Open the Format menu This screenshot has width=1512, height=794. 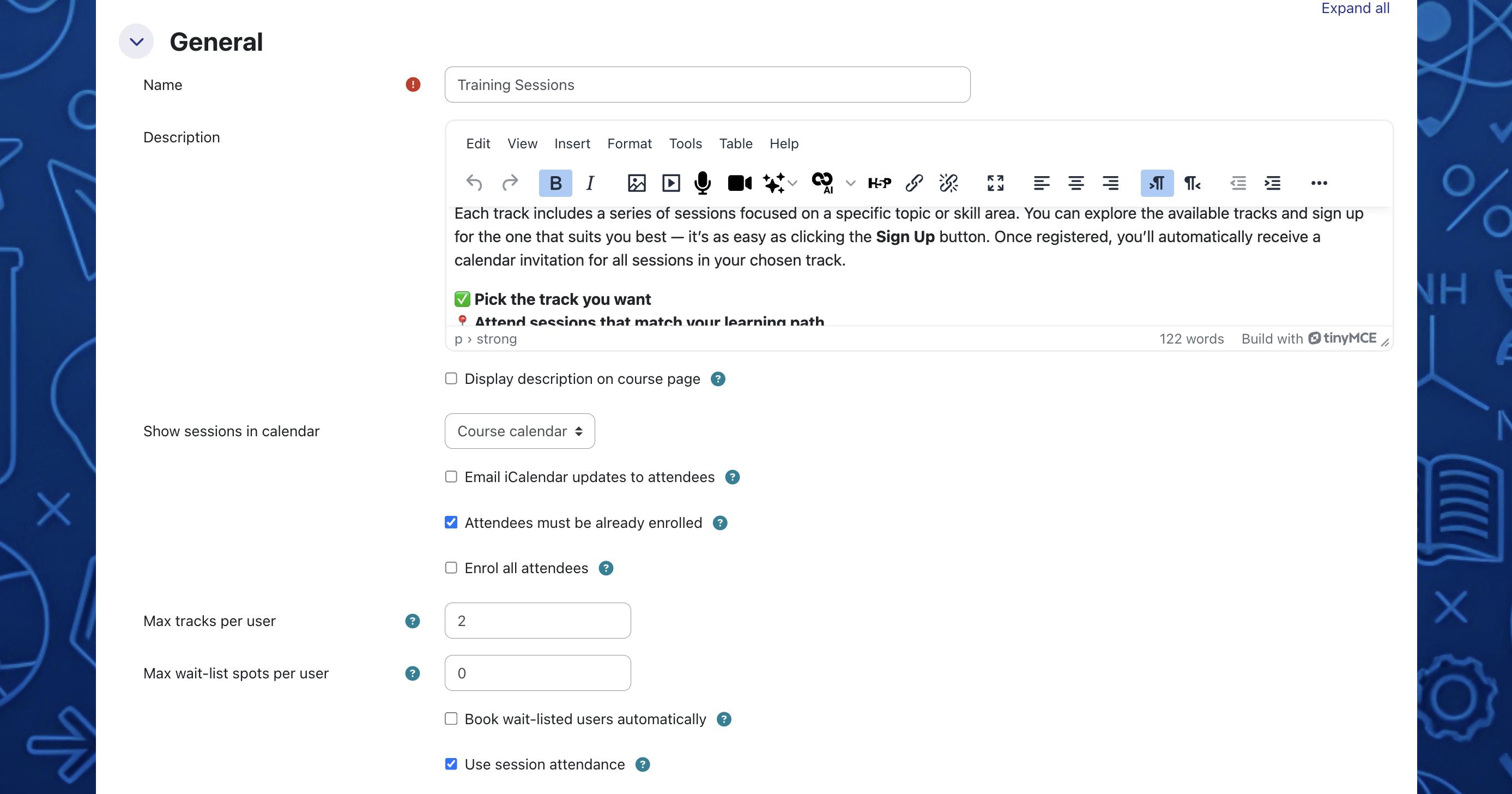pyautogui.click(x=629, y=144)
